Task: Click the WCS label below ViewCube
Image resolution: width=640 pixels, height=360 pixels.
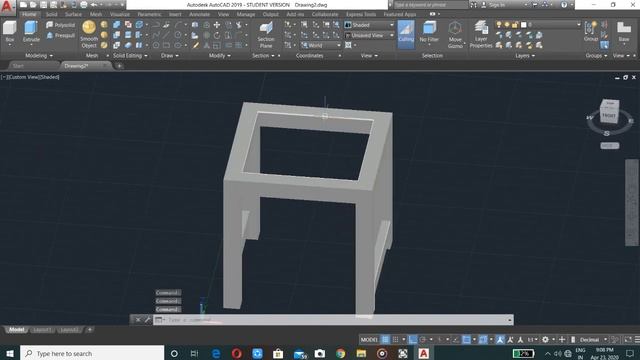Action: (610, 146)
